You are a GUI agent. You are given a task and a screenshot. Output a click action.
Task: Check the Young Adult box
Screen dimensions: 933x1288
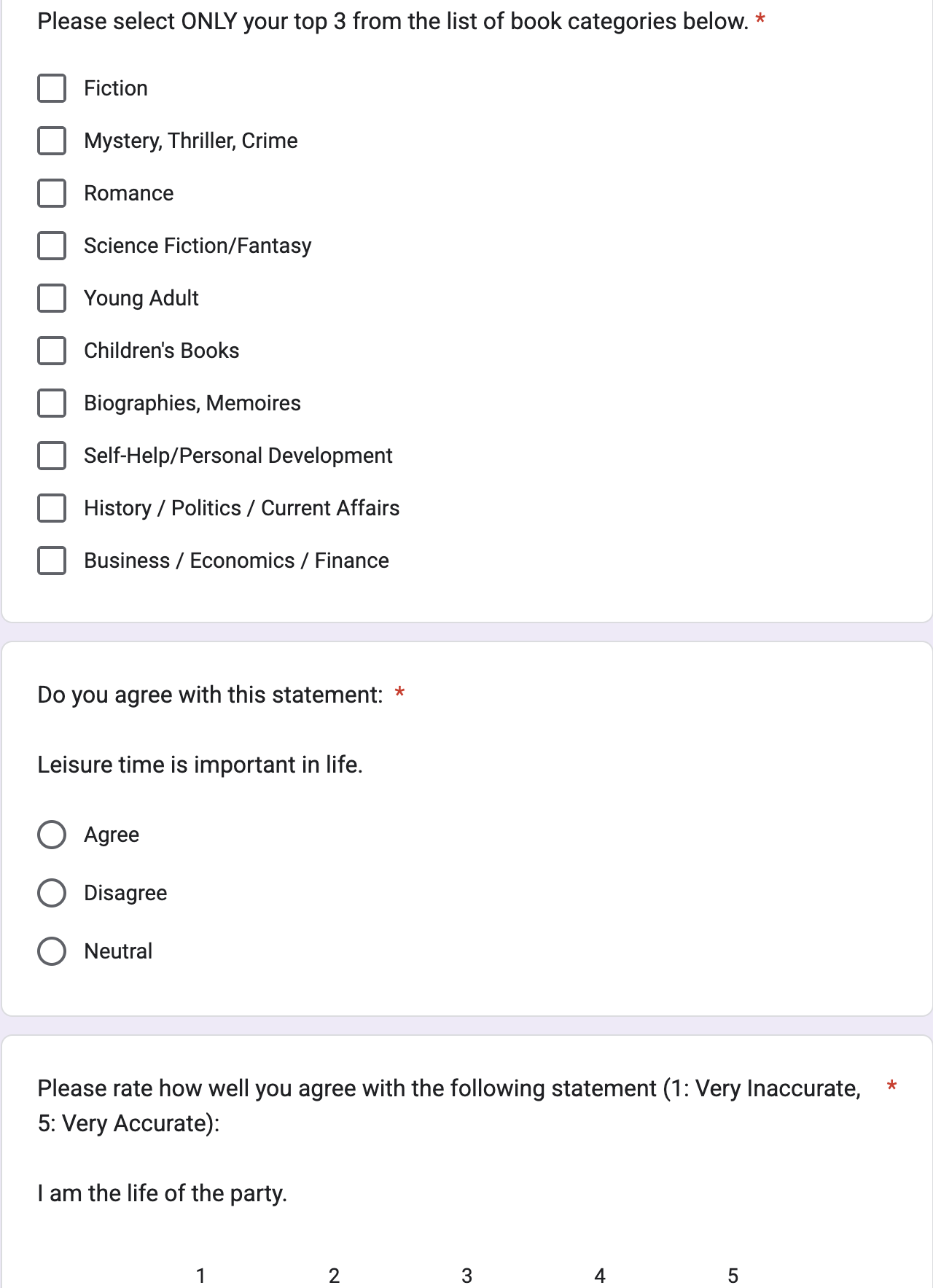tap(52, 298)
